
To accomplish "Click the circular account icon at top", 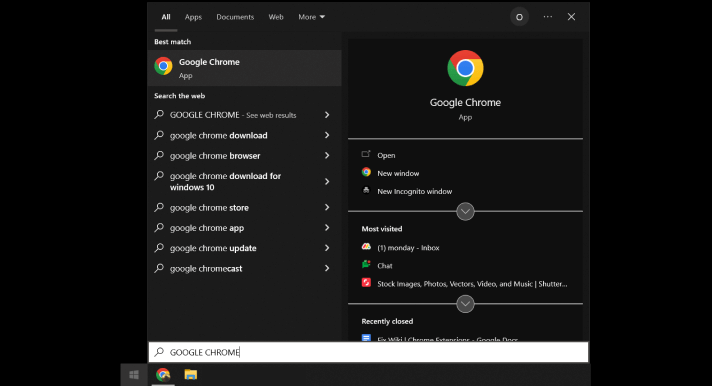I will click(519, 17).
